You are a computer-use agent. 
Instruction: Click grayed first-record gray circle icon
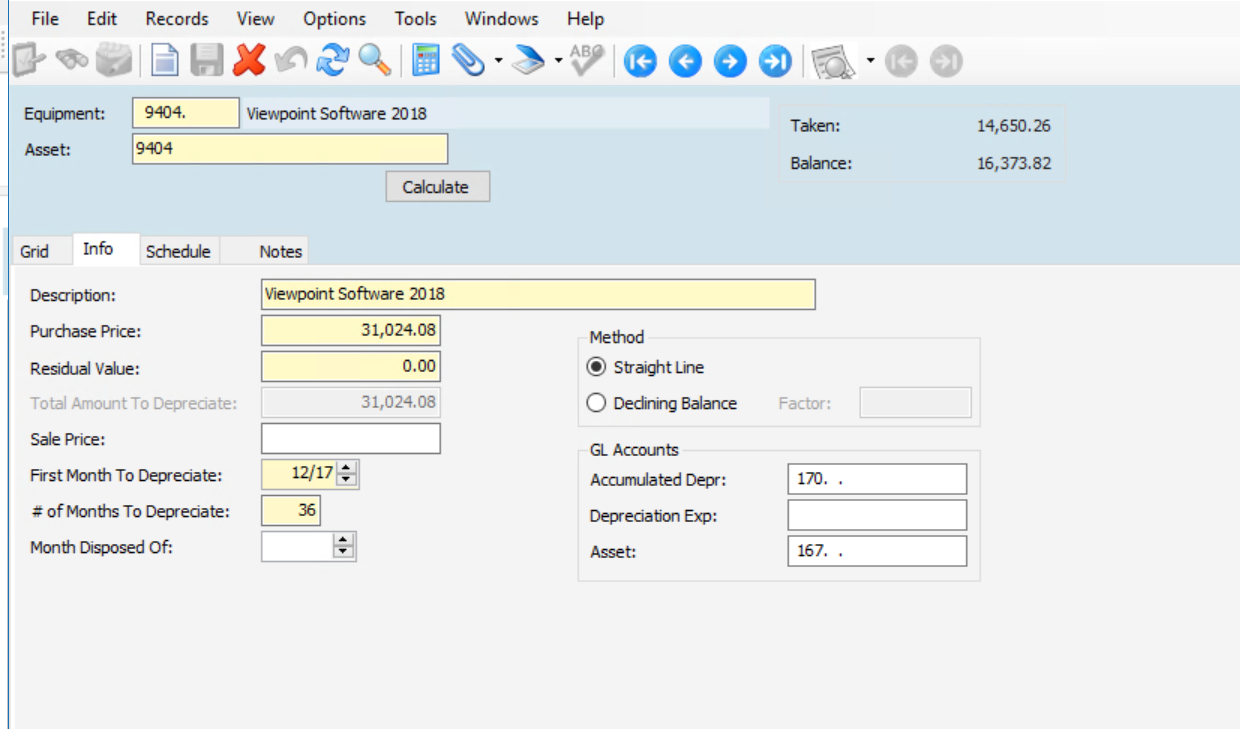click(x=902, y=62)
